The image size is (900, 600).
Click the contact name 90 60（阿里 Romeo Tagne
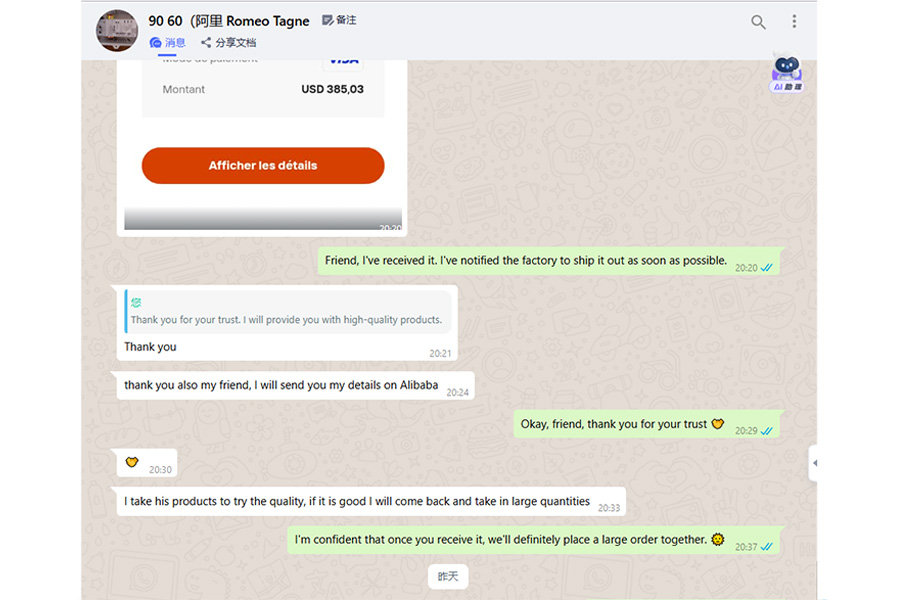pyautogui.click(x=228, y=20)
